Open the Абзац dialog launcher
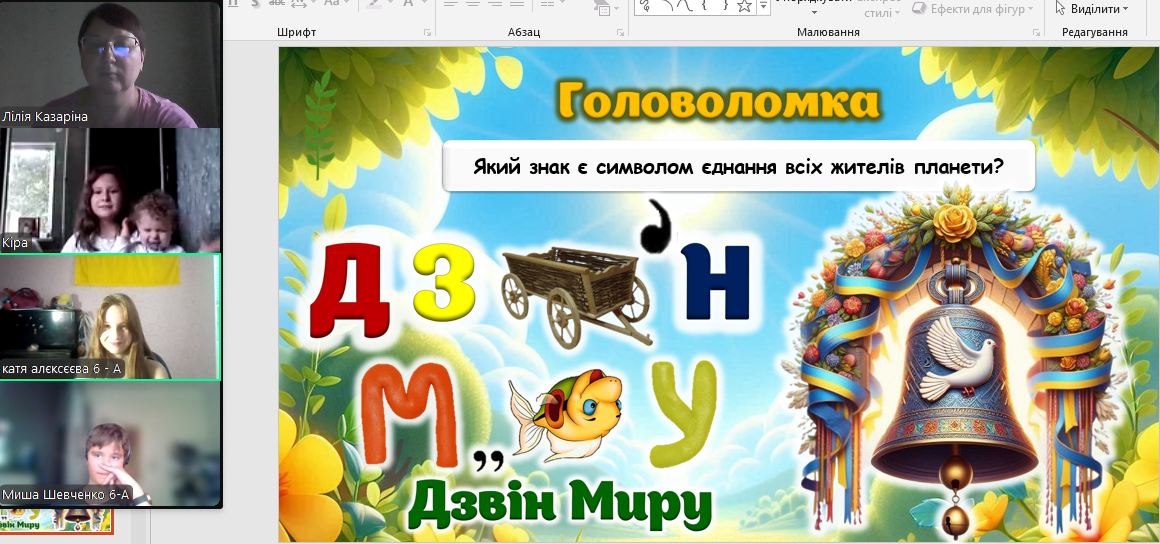The height and width of the screenshot is (544, 1160). pos(621,33)
